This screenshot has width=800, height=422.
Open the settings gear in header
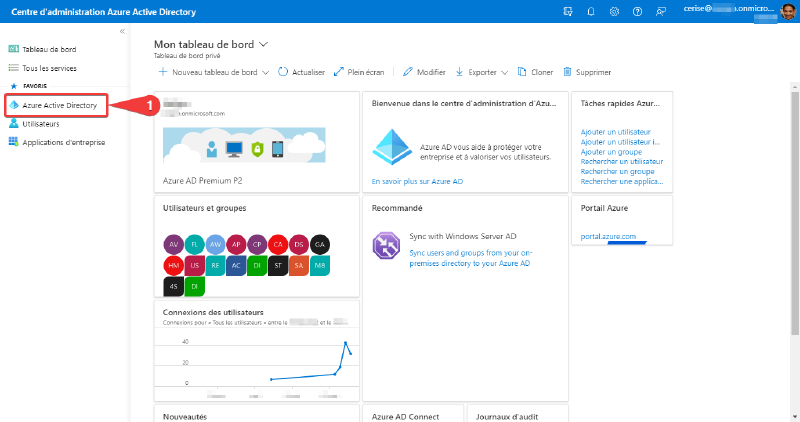[614, 11]
